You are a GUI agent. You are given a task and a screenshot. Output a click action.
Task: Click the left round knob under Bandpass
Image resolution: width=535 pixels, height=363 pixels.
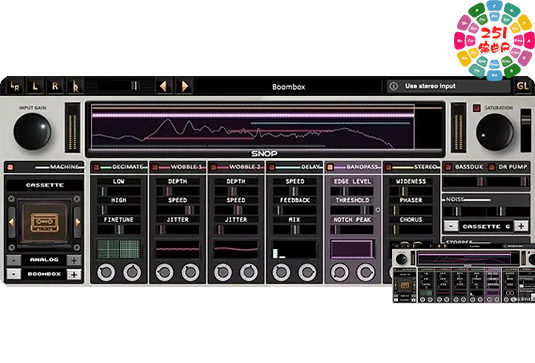click(x=339, y=272)
